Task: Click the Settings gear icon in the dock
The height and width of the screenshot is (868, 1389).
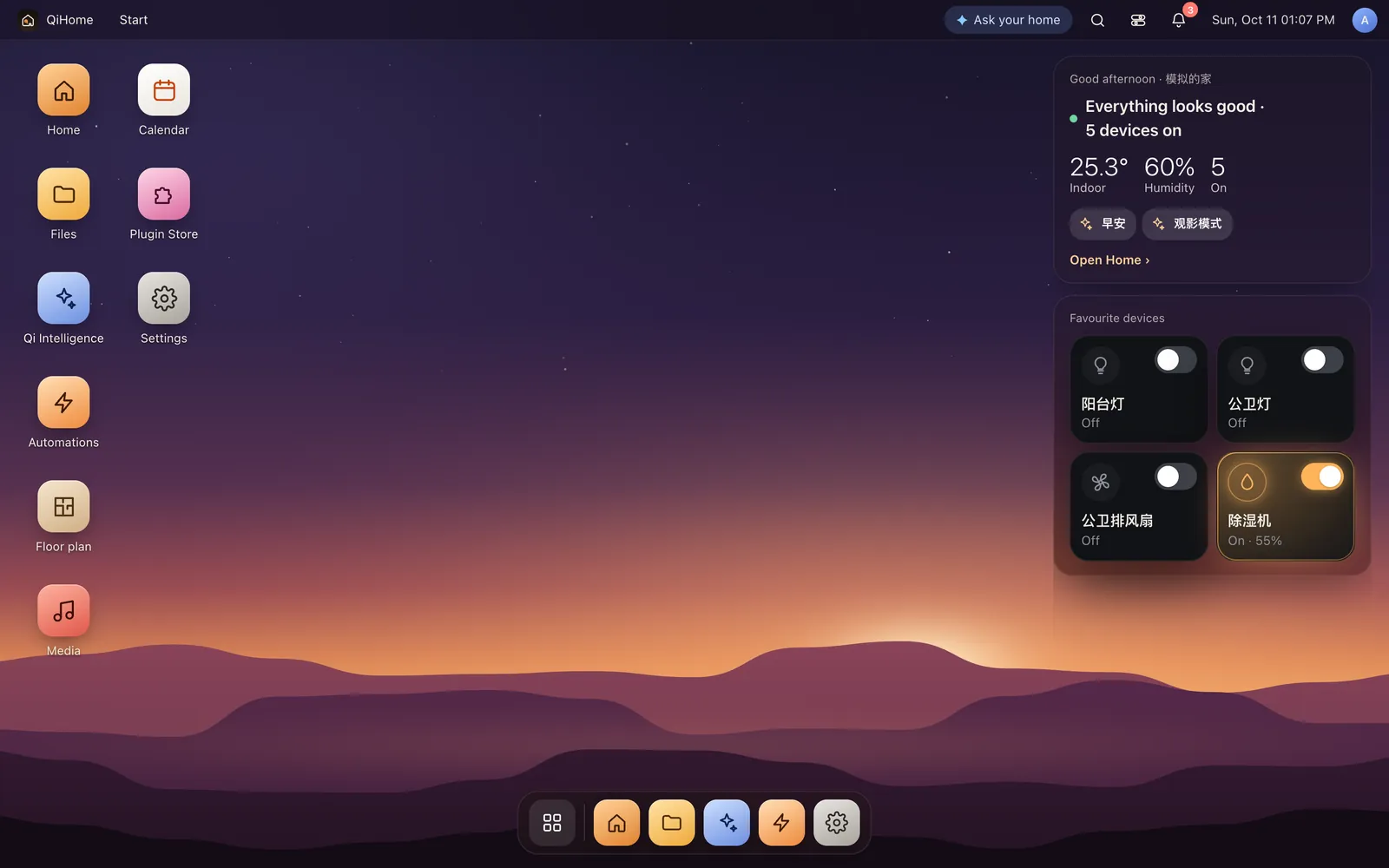Action: [837, 823]
